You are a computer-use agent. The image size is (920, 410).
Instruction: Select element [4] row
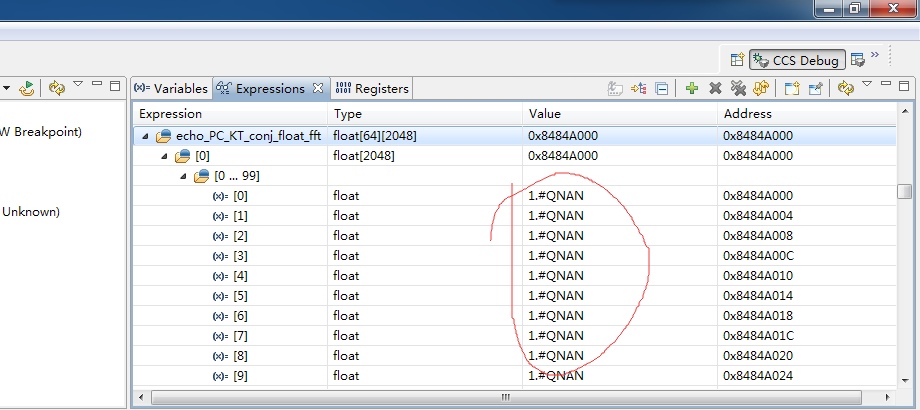pos(515,276)
